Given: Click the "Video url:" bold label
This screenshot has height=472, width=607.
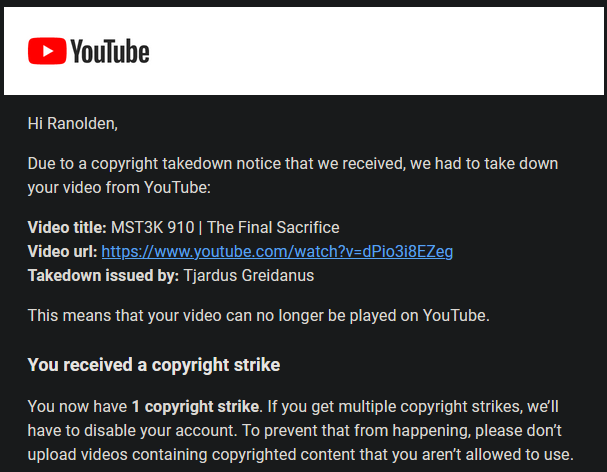Looking at the screenshot, I should coord(63,251).
